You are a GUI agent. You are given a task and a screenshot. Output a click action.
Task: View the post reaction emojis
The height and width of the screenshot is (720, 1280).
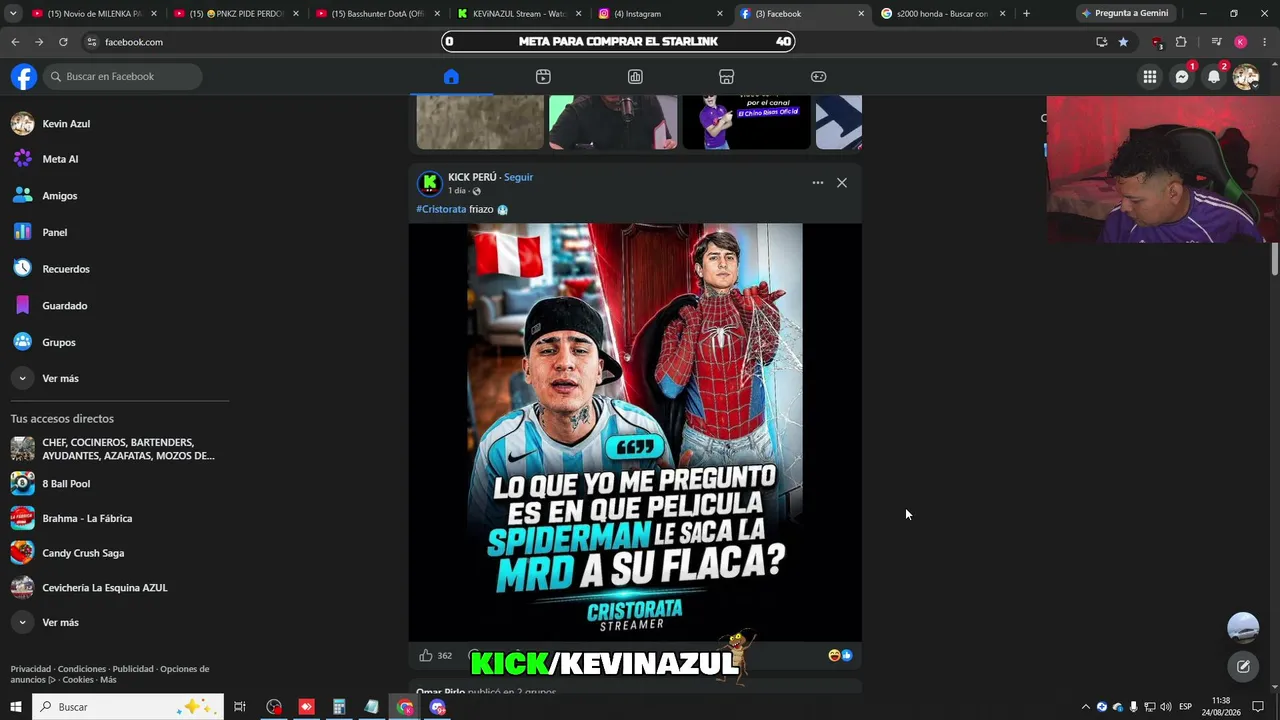tap(840, 656)
